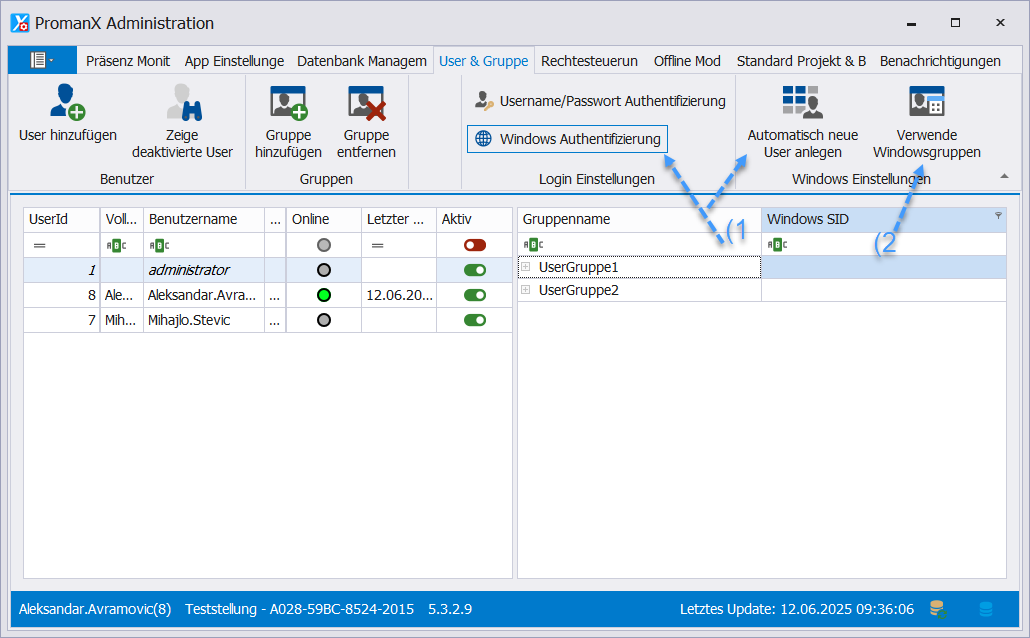The image size is (1030, 638).
Task: Sort by the UserId column header
Action: click(62, 219)
